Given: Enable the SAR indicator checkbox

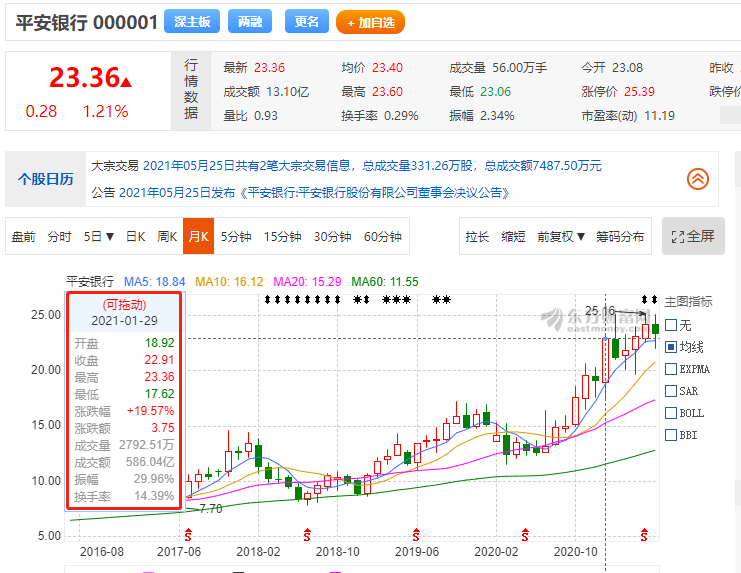Looking at the screenshot, I should click(671, 391).
